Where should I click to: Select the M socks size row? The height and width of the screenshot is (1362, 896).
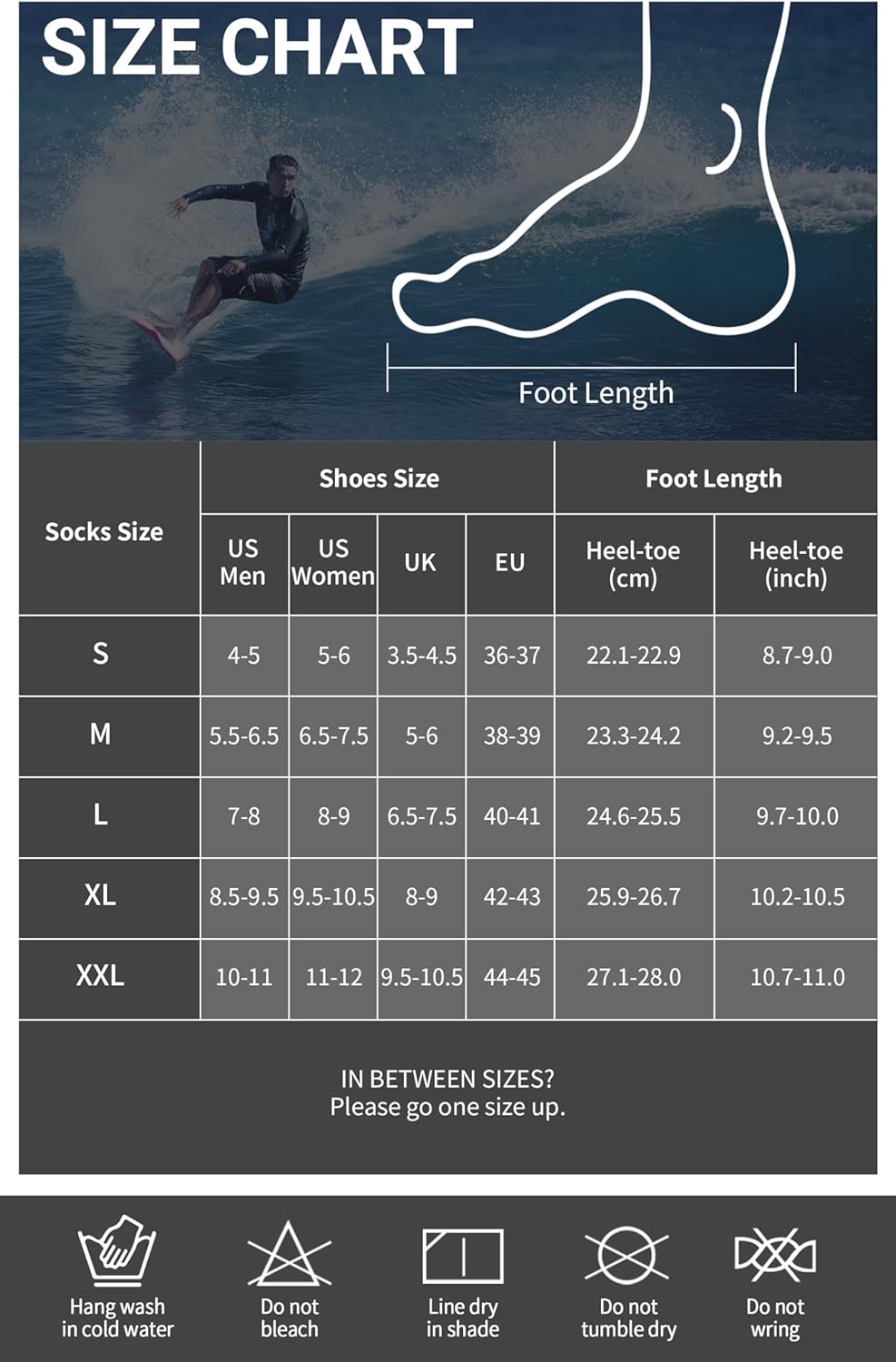click(101, 734)
